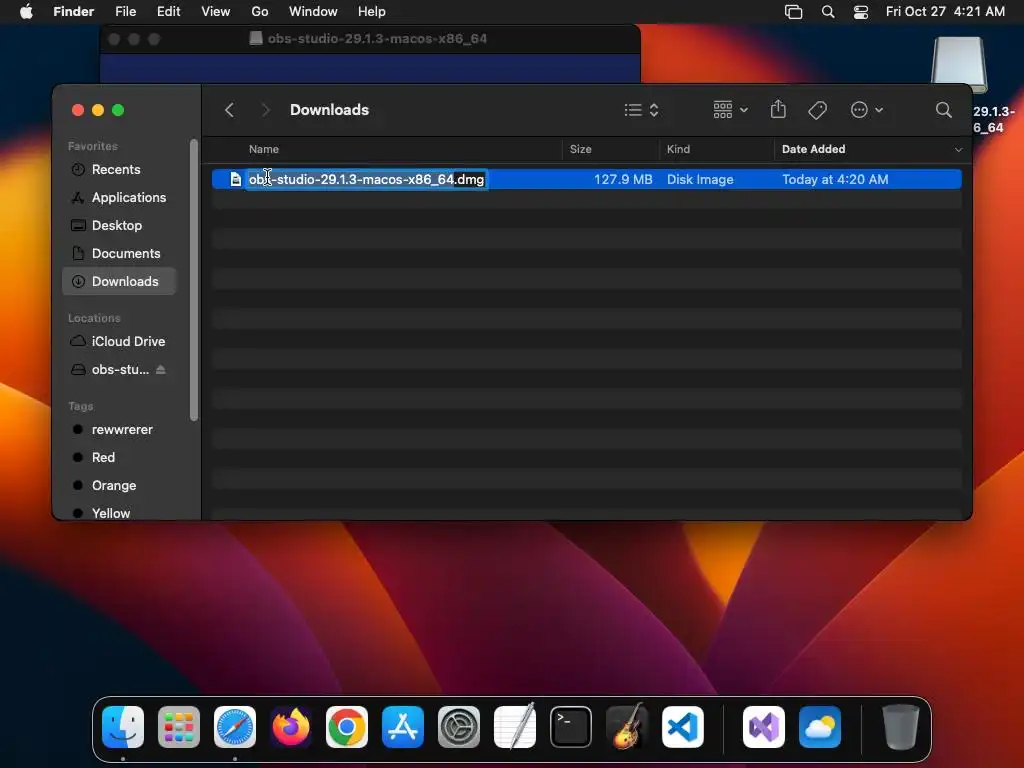The image size is (1024, 768).
Task: Sort by the Size column header
Action: pos(581,149)
